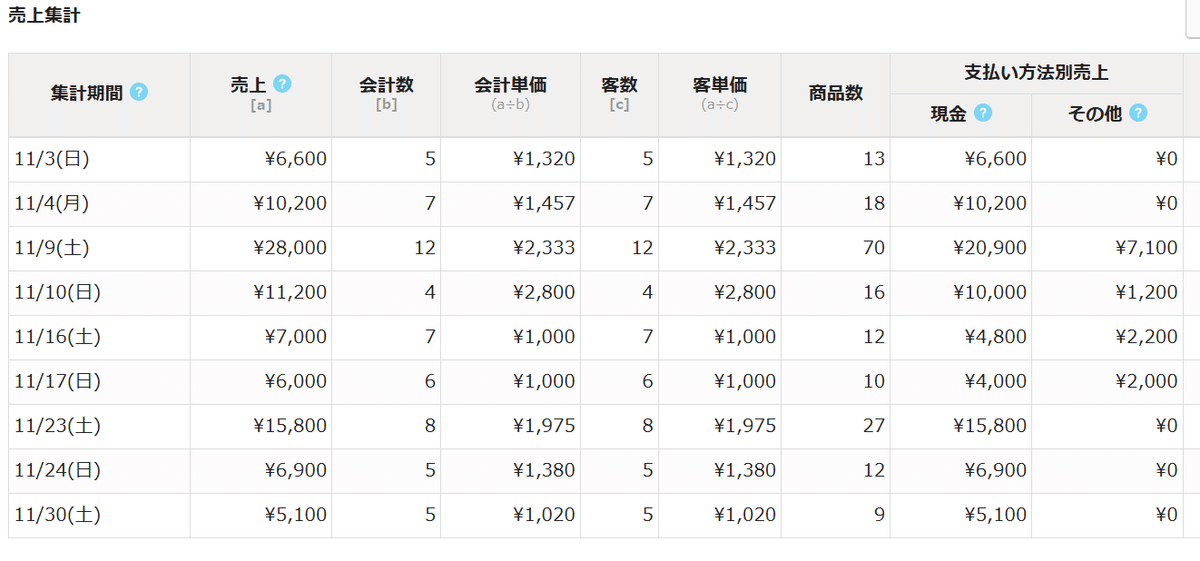
Task: Select the 11/23(土) date cell
Action: coord(57,426)
